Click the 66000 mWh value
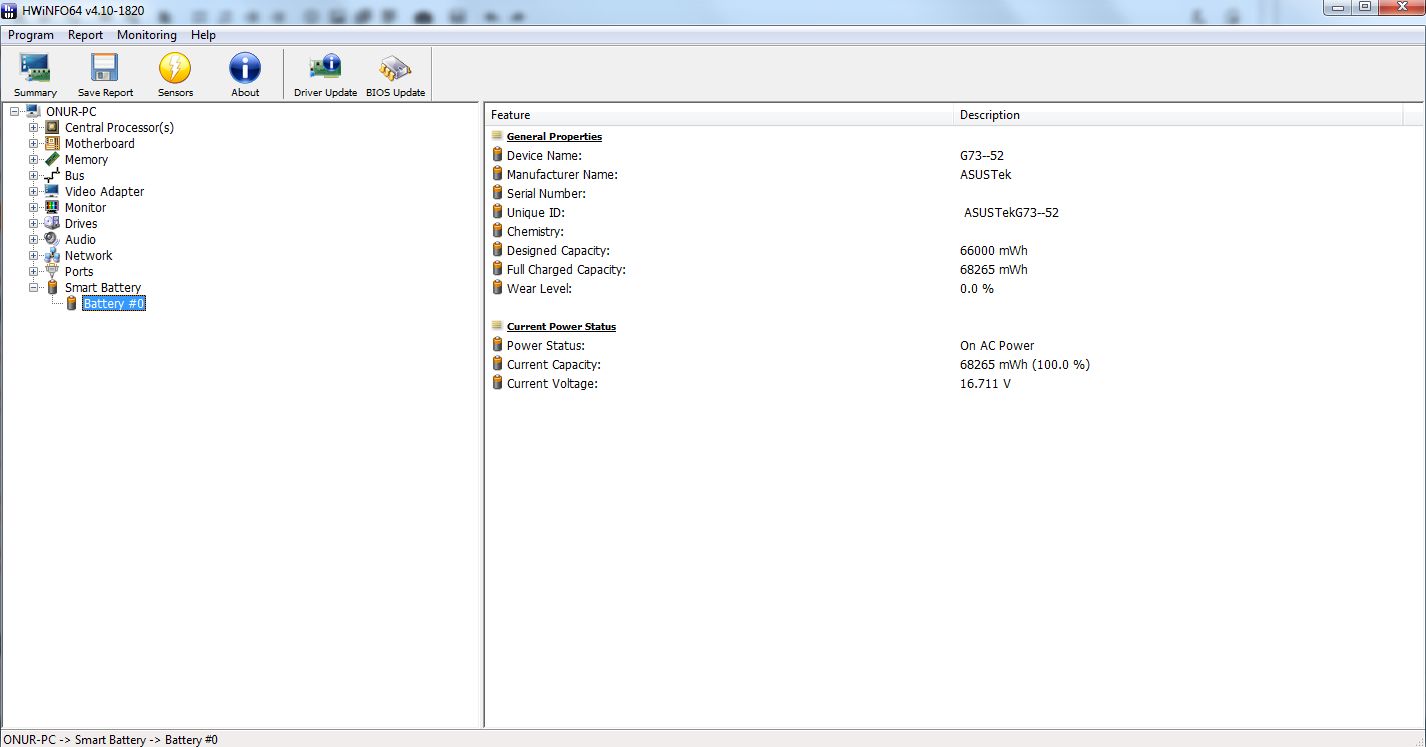This screenshot has width=1426, height=747. tap(993, 251)
